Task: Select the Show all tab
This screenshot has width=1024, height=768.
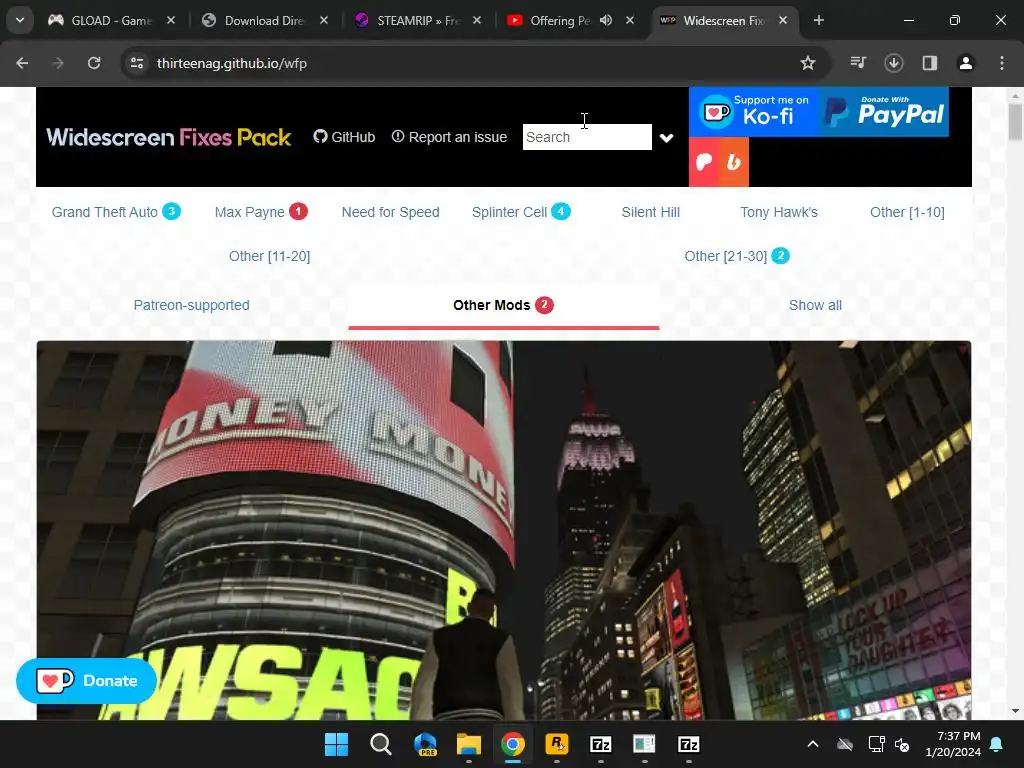Action: (815, 305)
